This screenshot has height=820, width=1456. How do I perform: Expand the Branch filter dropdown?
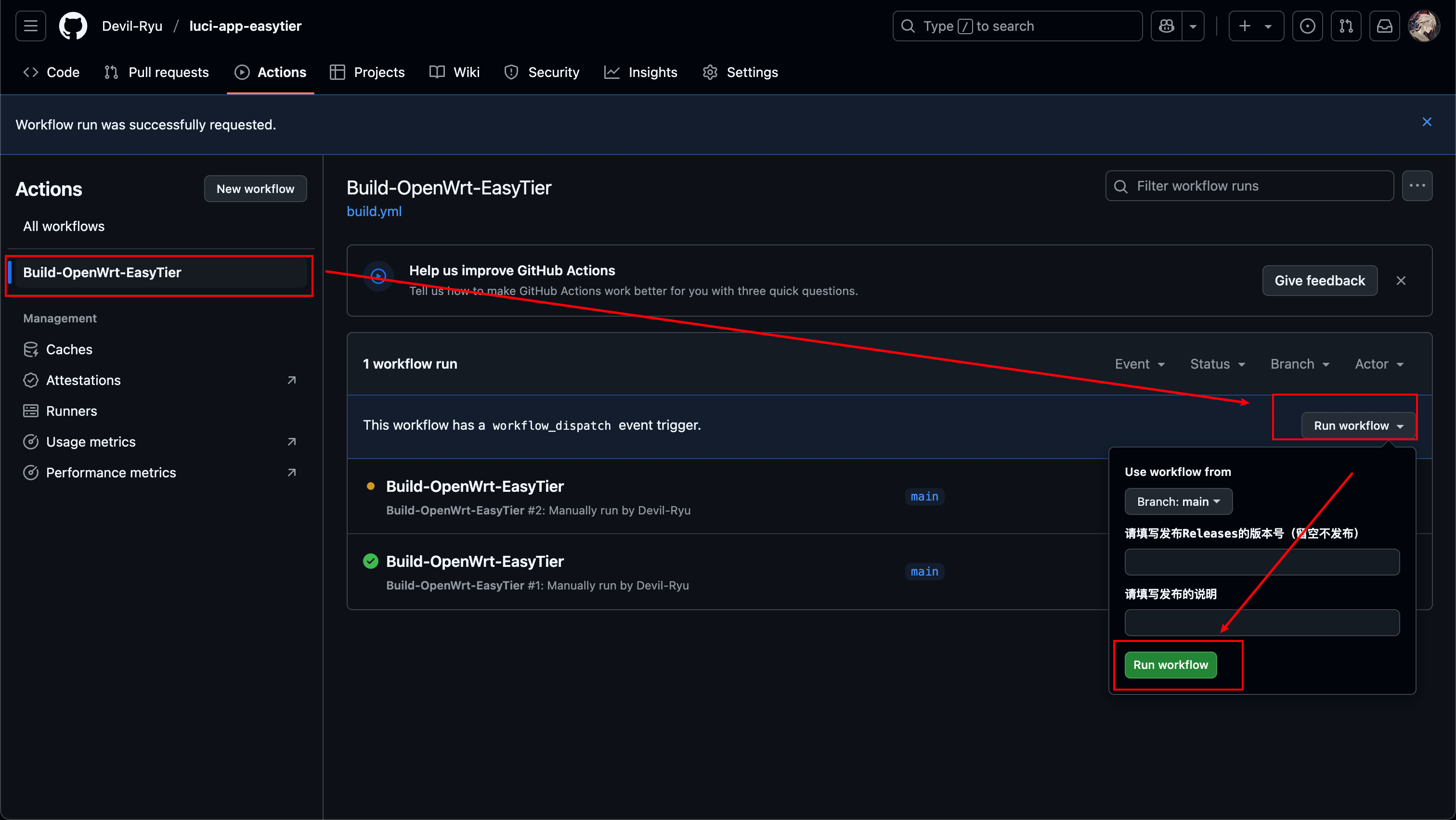coord(1300,364)
